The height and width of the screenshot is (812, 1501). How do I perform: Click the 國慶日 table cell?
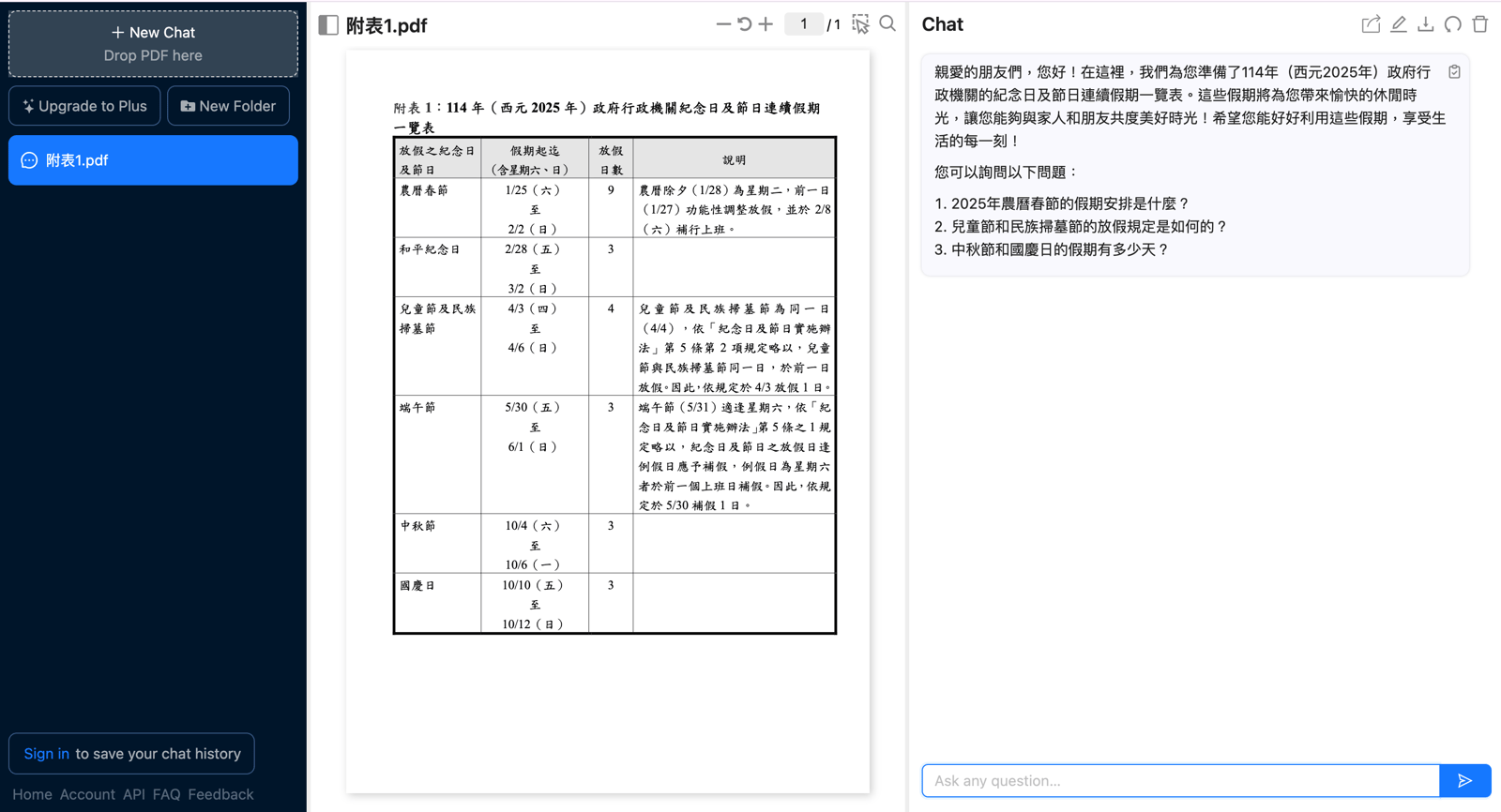pos(438,603)
